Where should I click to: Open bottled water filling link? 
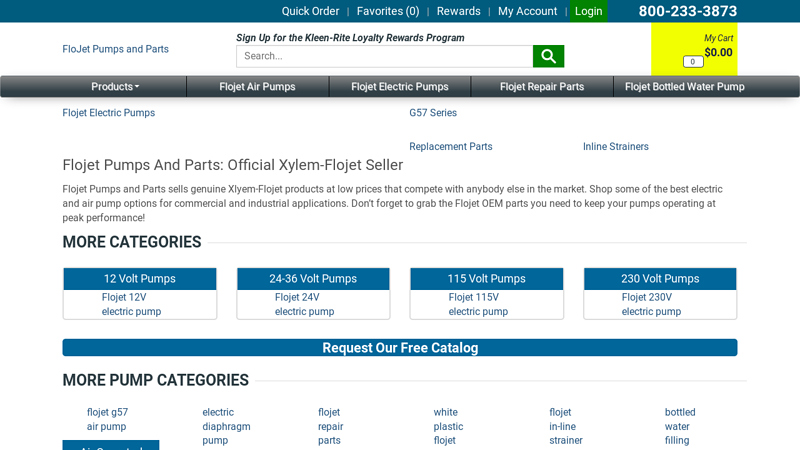(680, 426)
